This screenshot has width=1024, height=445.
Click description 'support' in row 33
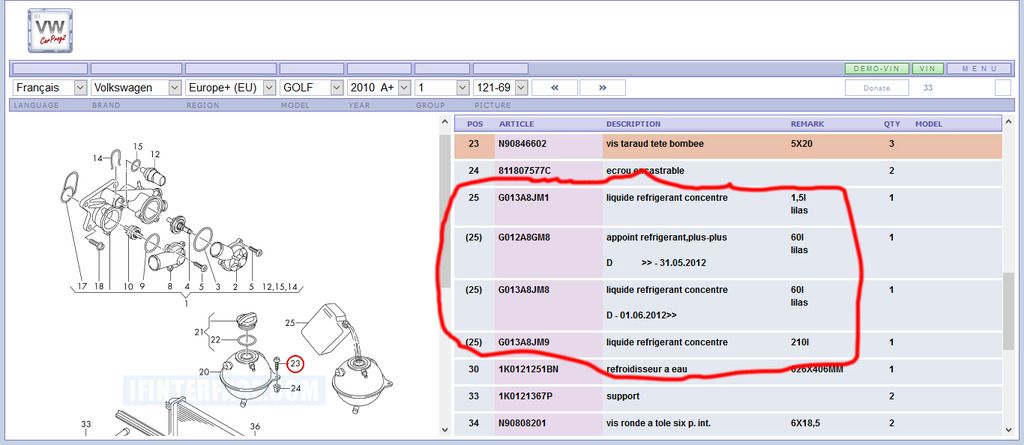point(622,396)
